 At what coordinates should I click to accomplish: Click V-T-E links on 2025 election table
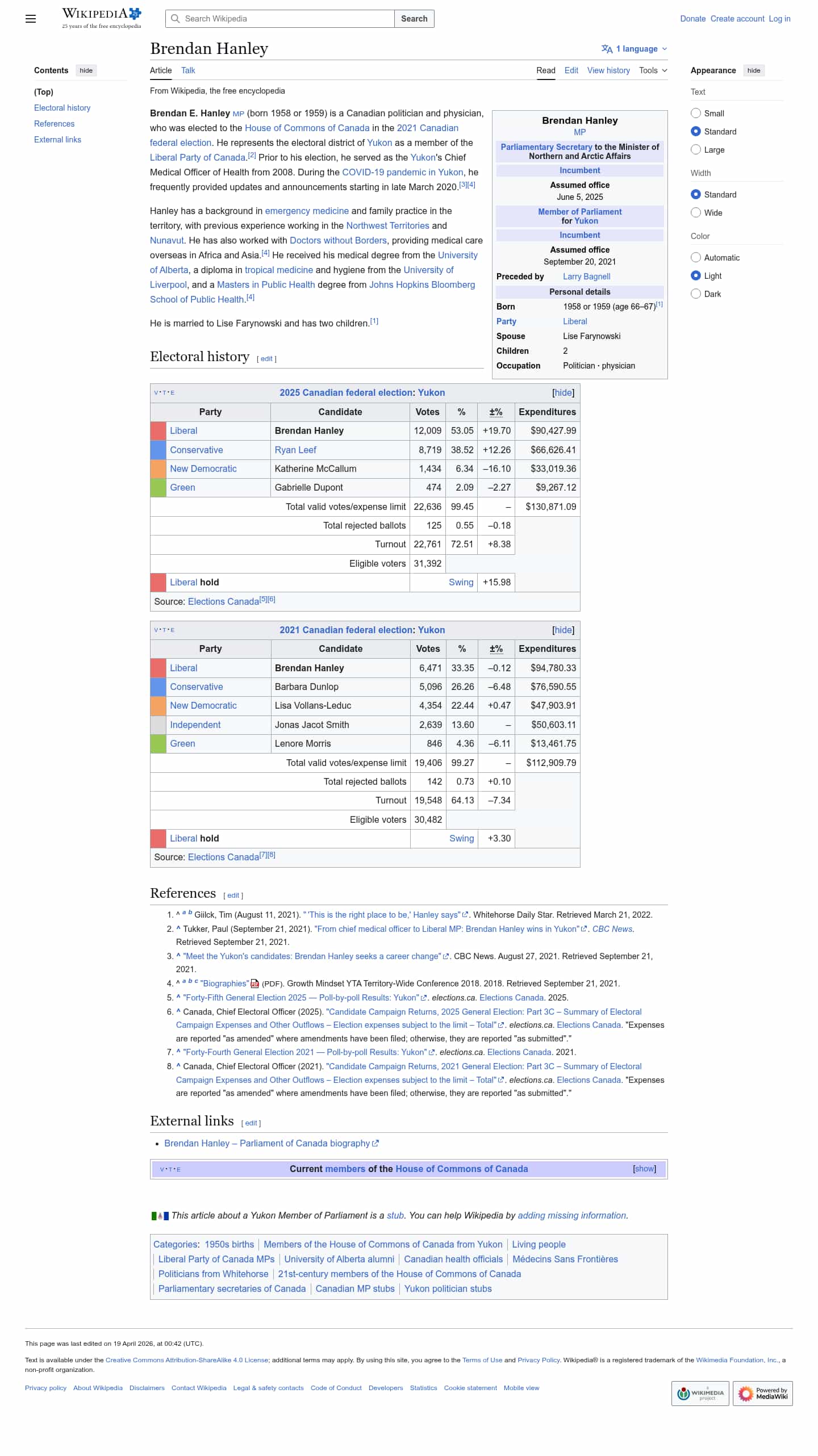click(164, 392)
